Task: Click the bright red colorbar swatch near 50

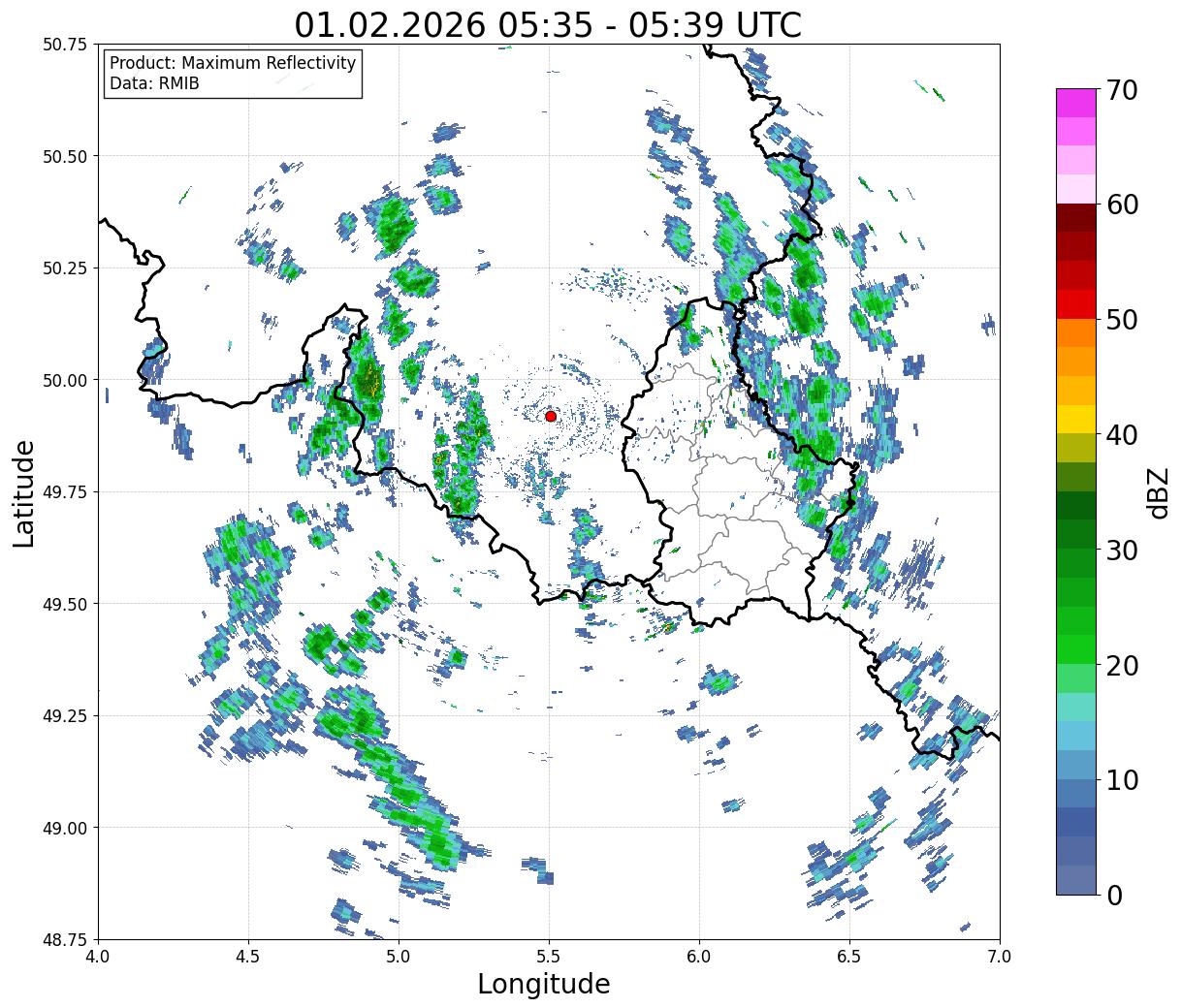Action: pos(1076,304)
